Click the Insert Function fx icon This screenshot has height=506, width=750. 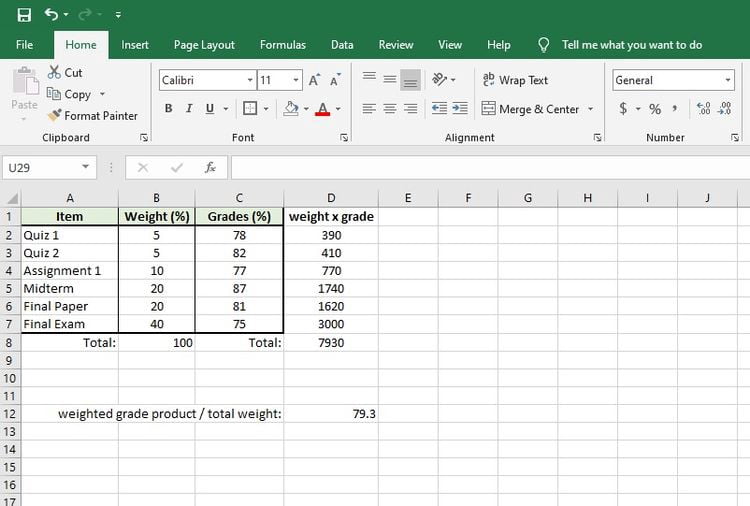coord(210,167)
